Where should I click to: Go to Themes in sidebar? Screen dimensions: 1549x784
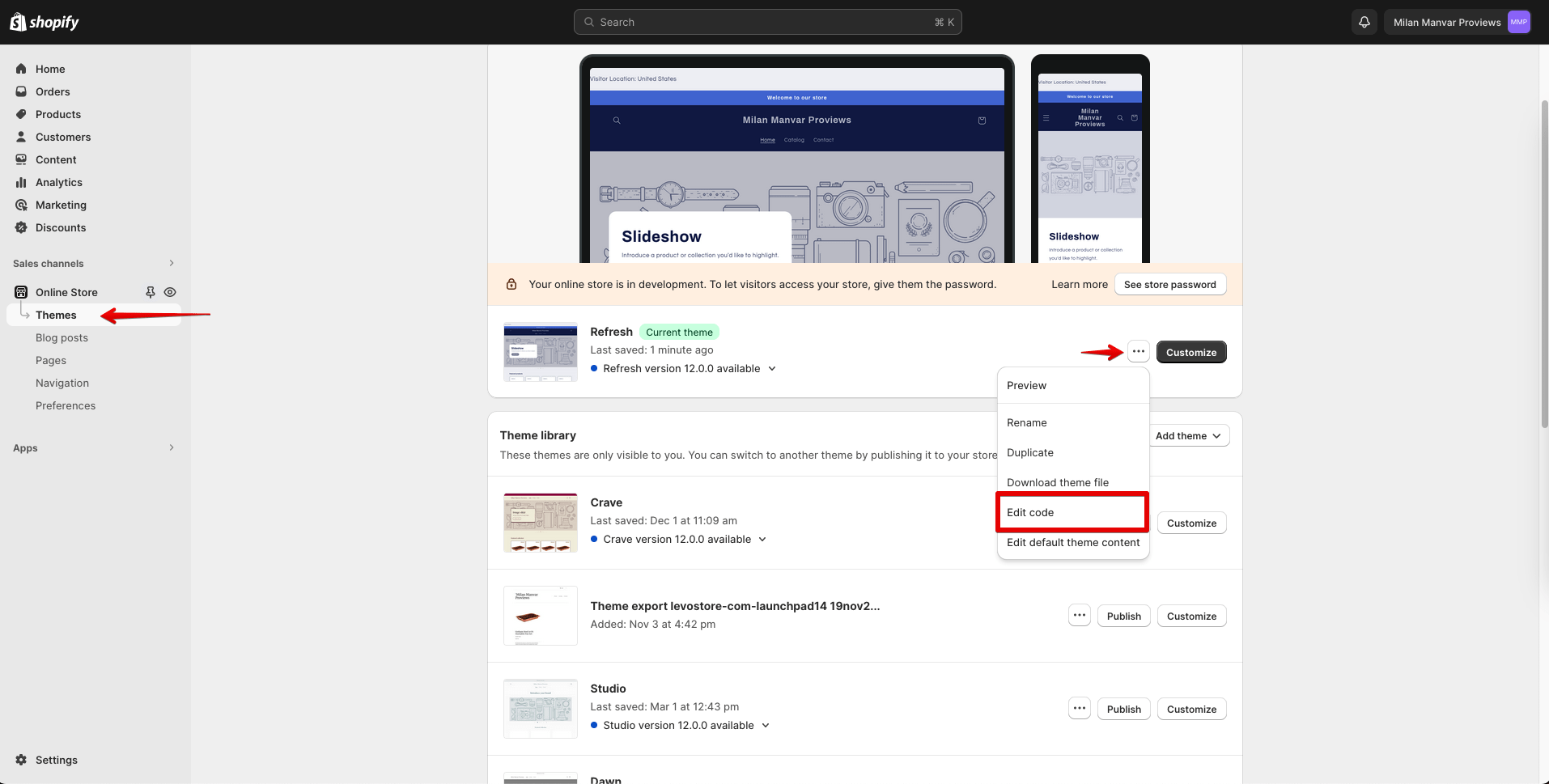point(56,315)
